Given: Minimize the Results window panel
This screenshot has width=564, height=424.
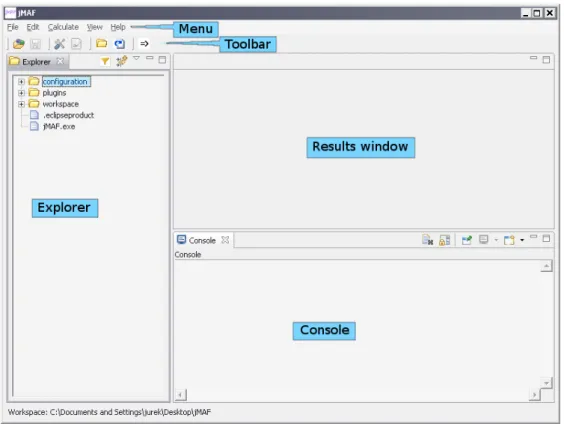Looking at the screenshot, I should click(533, 58).
